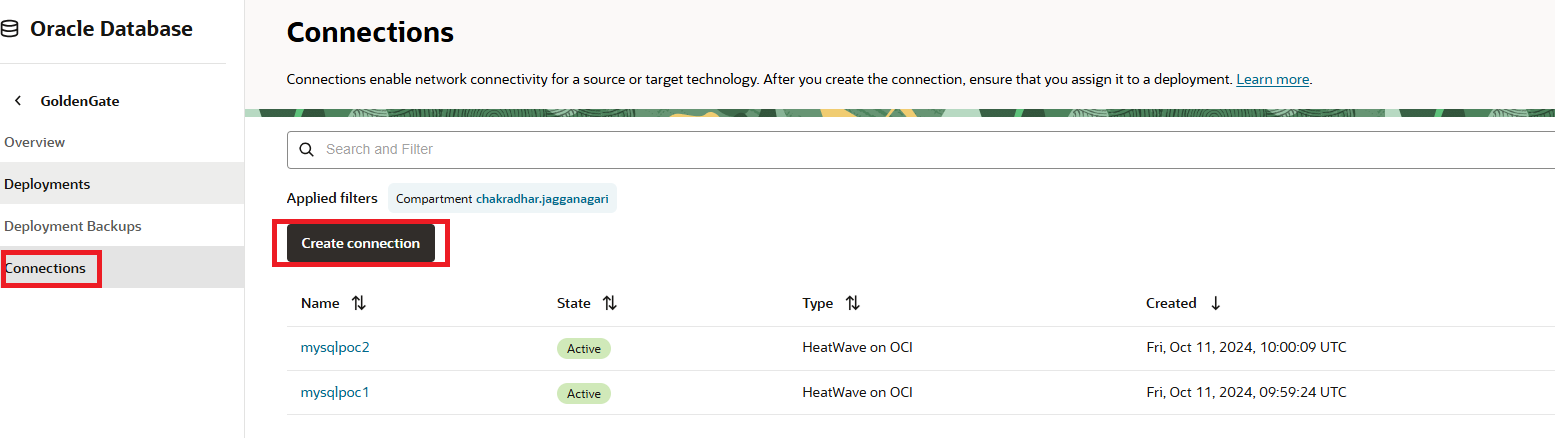Open the Learn more link
The height and width of the screenshot is (438, 1555).
coord(1272,79)
